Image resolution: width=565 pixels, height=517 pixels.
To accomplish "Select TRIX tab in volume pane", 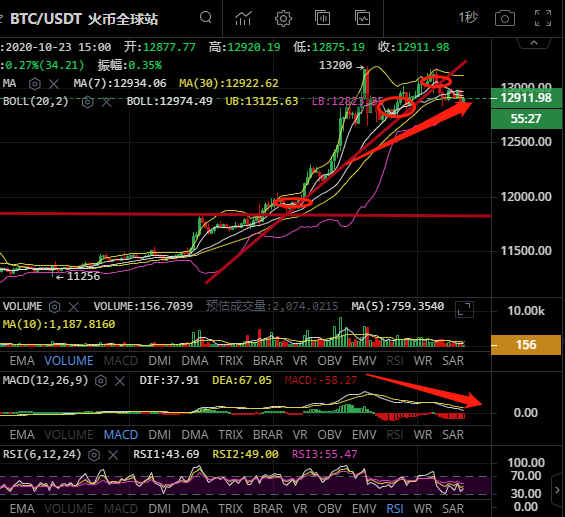I will click(x=231, y=361).
